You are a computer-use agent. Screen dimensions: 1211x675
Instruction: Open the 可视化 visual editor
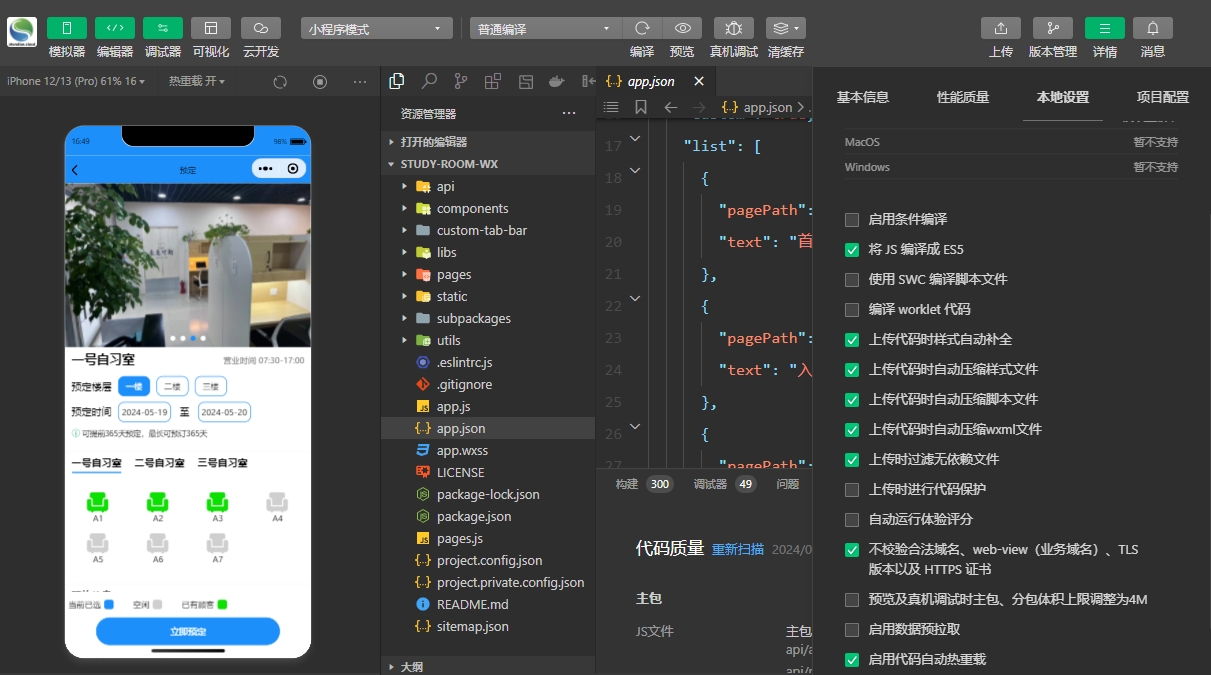[x=211, y=28]
